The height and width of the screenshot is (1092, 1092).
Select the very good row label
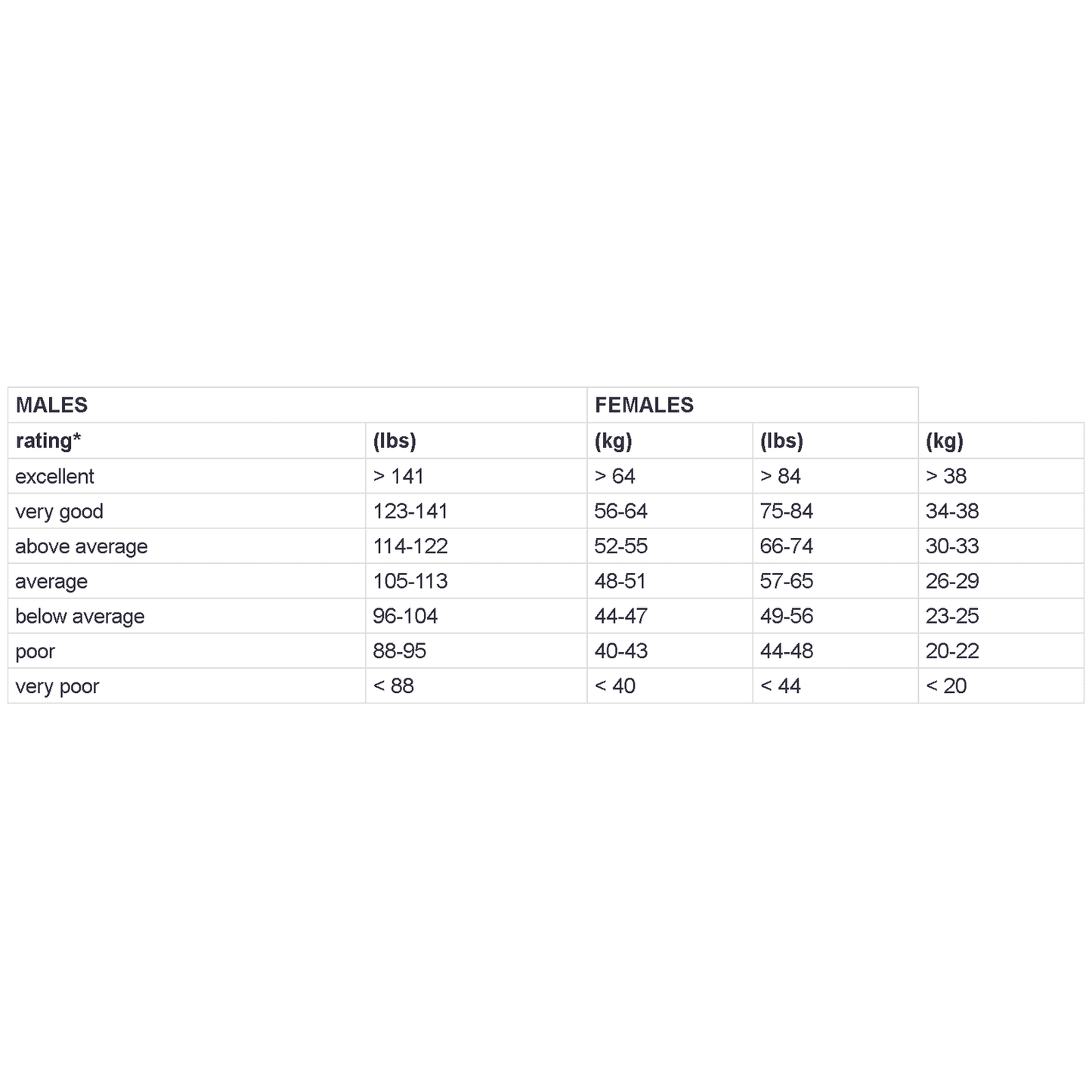click(59, 512)
